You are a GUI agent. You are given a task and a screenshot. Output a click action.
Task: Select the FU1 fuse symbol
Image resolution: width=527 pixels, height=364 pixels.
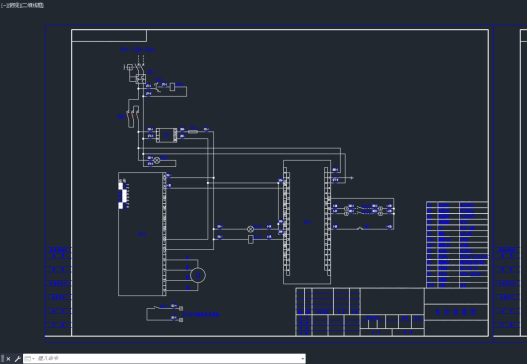pos(193,131)
